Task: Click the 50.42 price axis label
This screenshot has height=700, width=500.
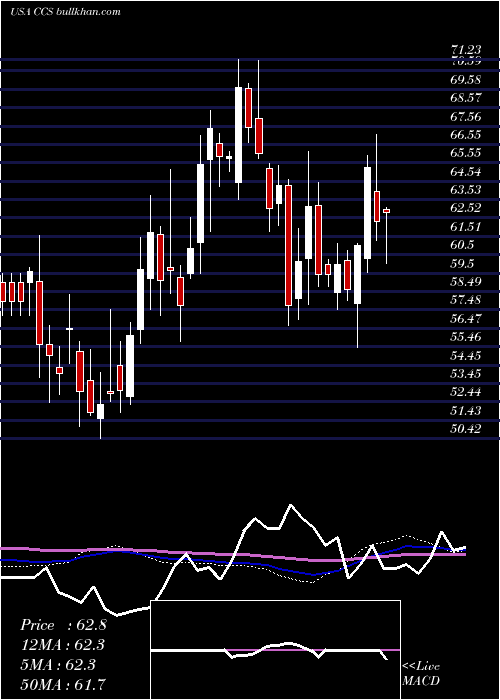Action: click(466, 429)
